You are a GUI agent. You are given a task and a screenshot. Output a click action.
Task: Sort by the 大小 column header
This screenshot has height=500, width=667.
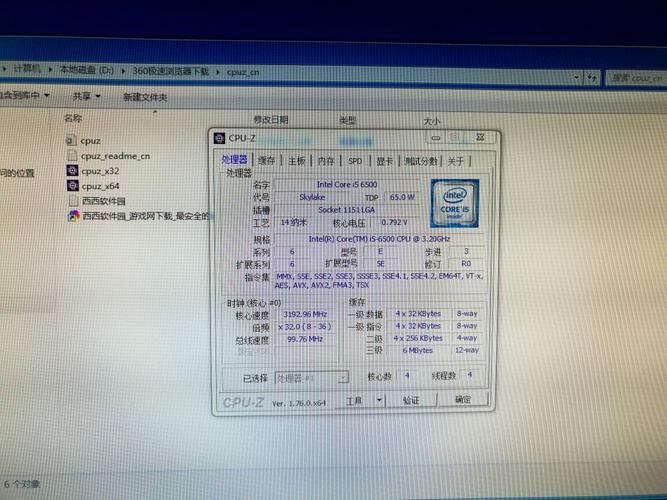(432, 122)
